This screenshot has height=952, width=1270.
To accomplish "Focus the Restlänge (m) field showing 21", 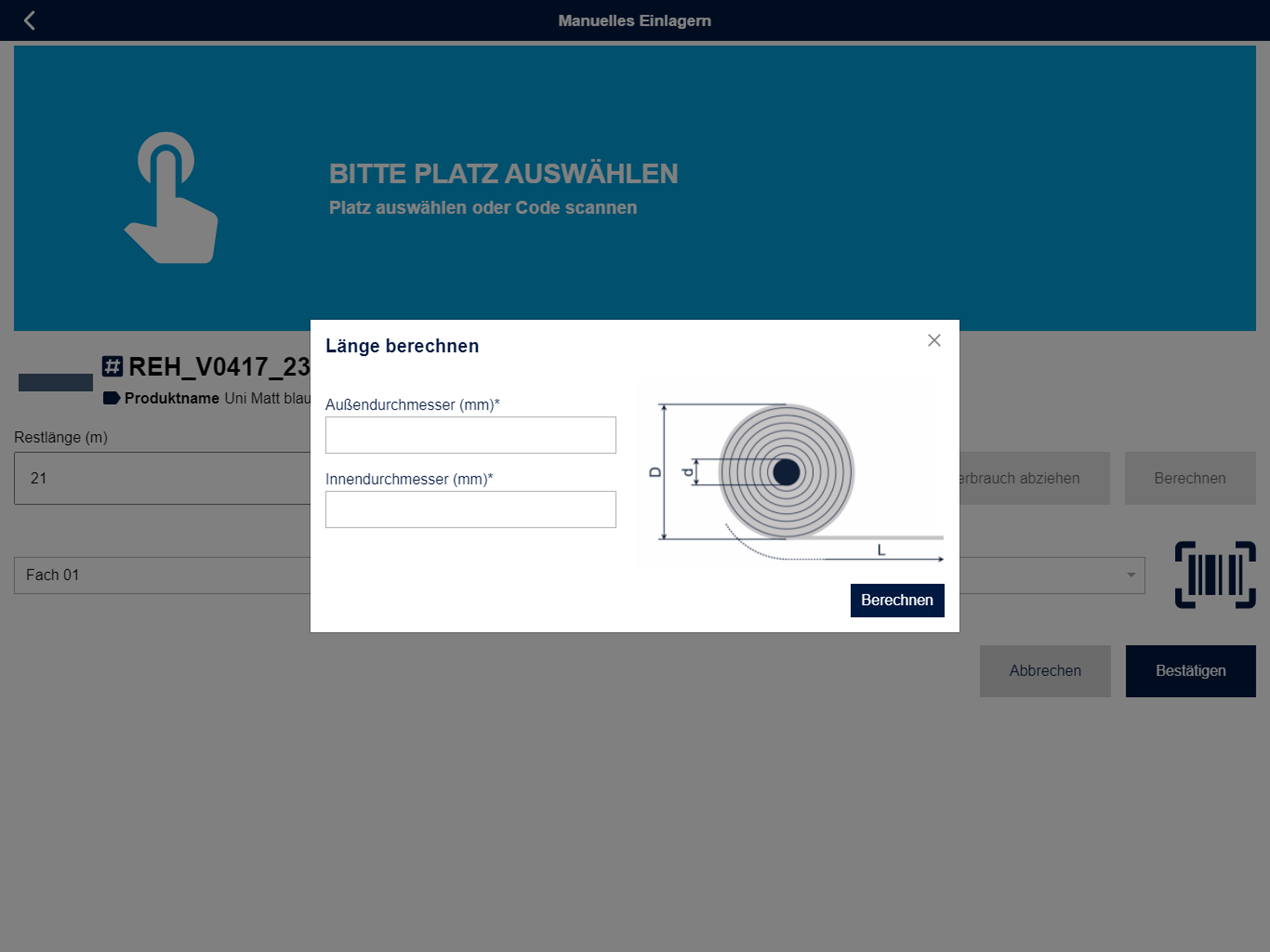I will 163,478.
